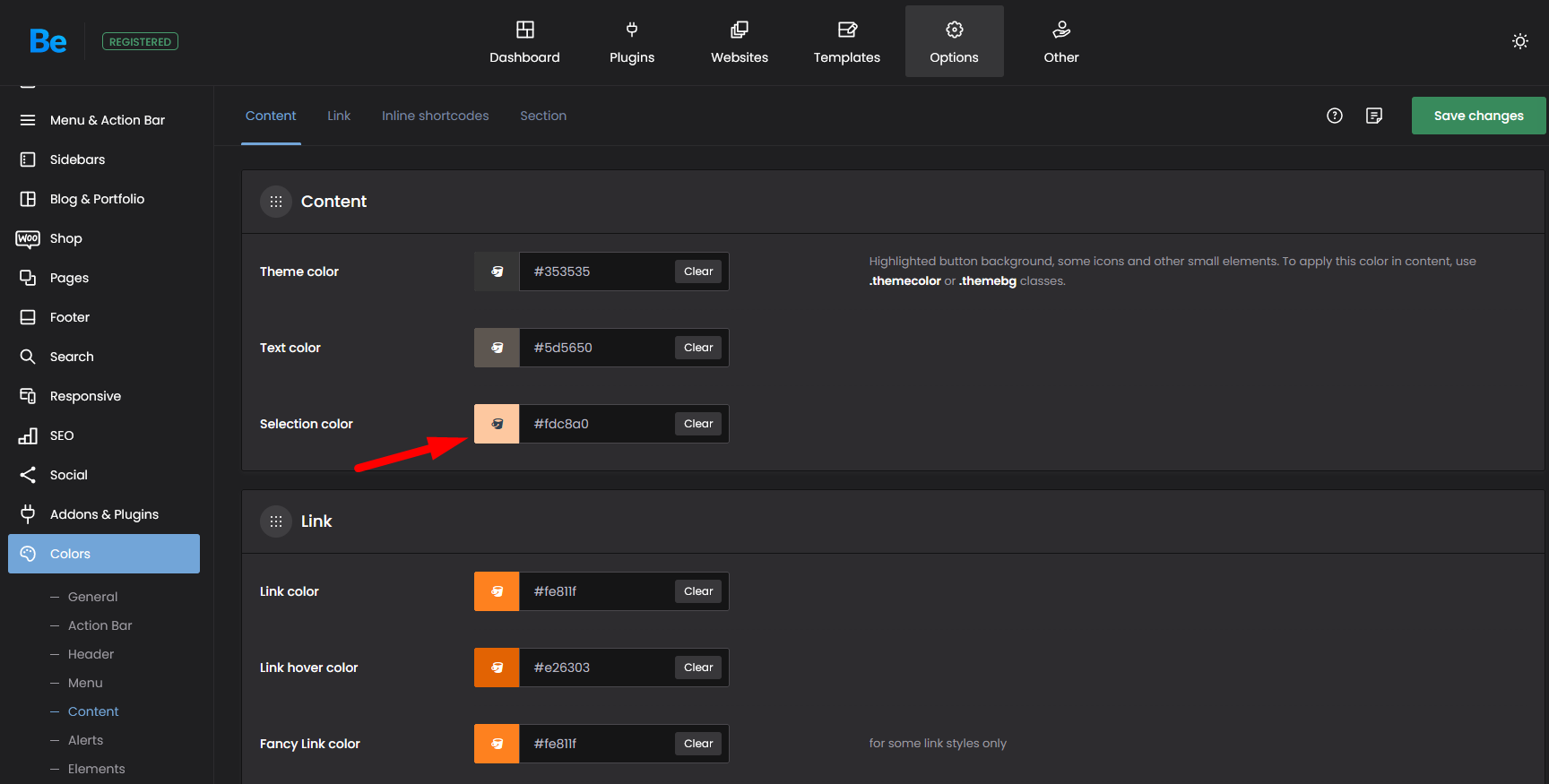1549x784 pixels.
Task: Click the REGISTERED badge
Action: pos(140,41)
